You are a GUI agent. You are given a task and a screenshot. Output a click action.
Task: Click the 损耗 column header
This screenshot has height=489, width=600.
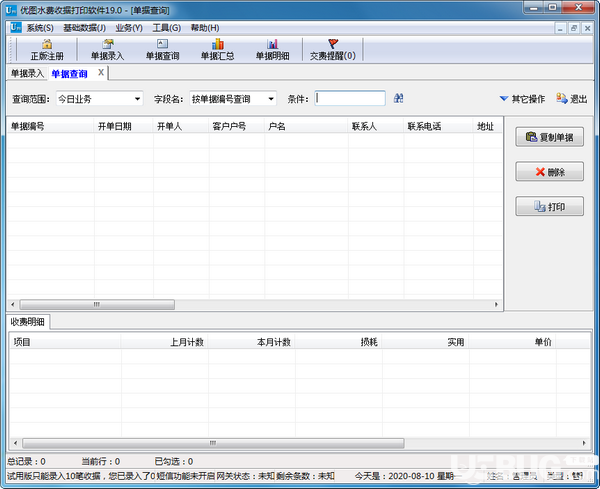click(x=338, y=342)
